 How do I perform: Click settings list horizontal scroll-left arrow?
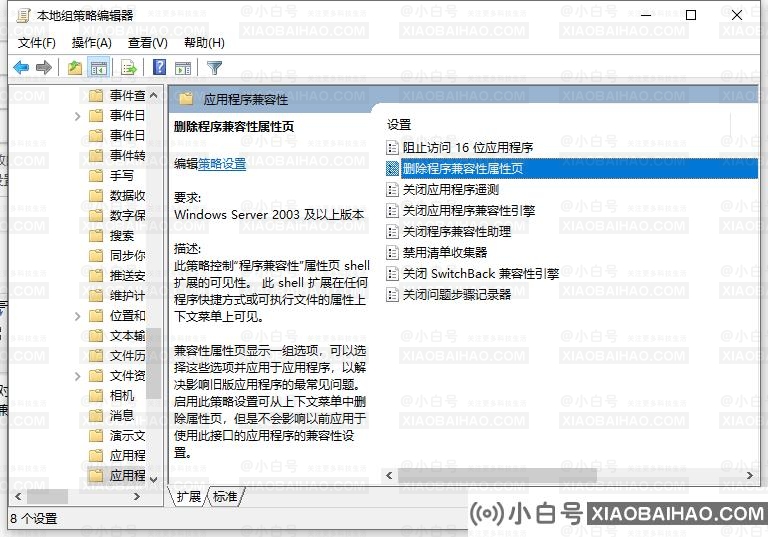click(389, 475)
